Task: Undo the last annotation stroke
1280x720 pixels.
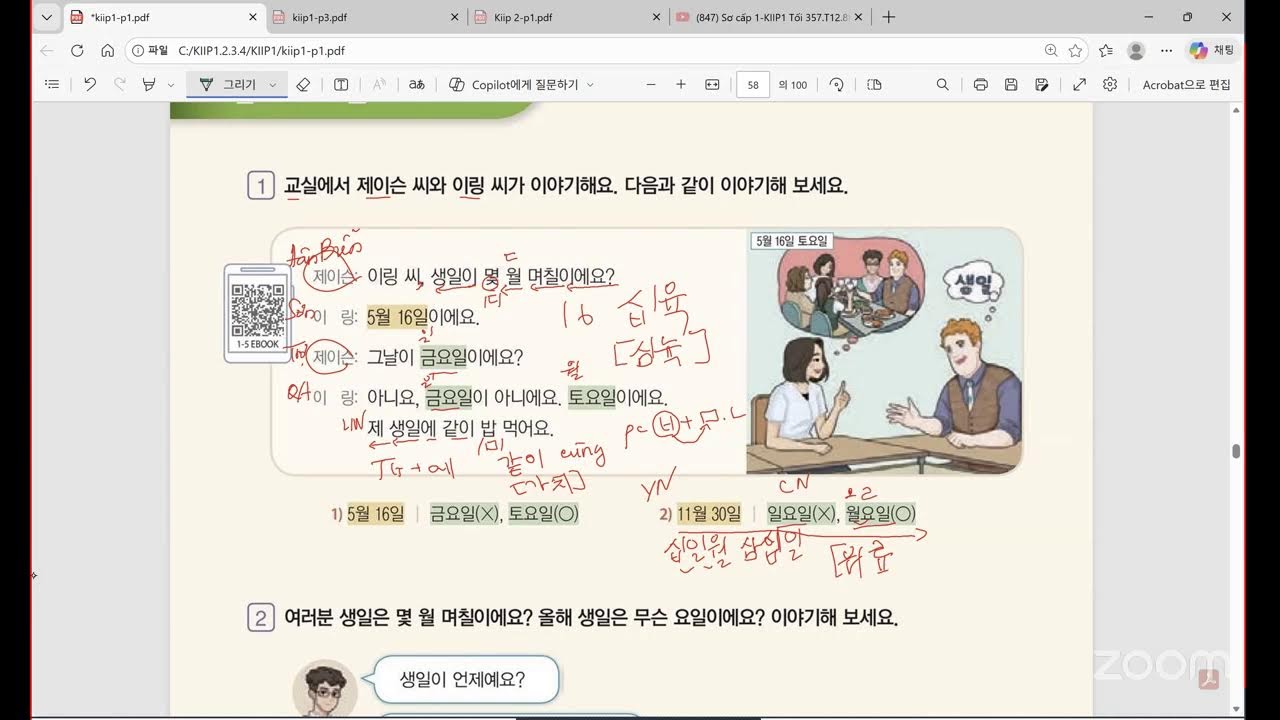Action: [90, 85]
